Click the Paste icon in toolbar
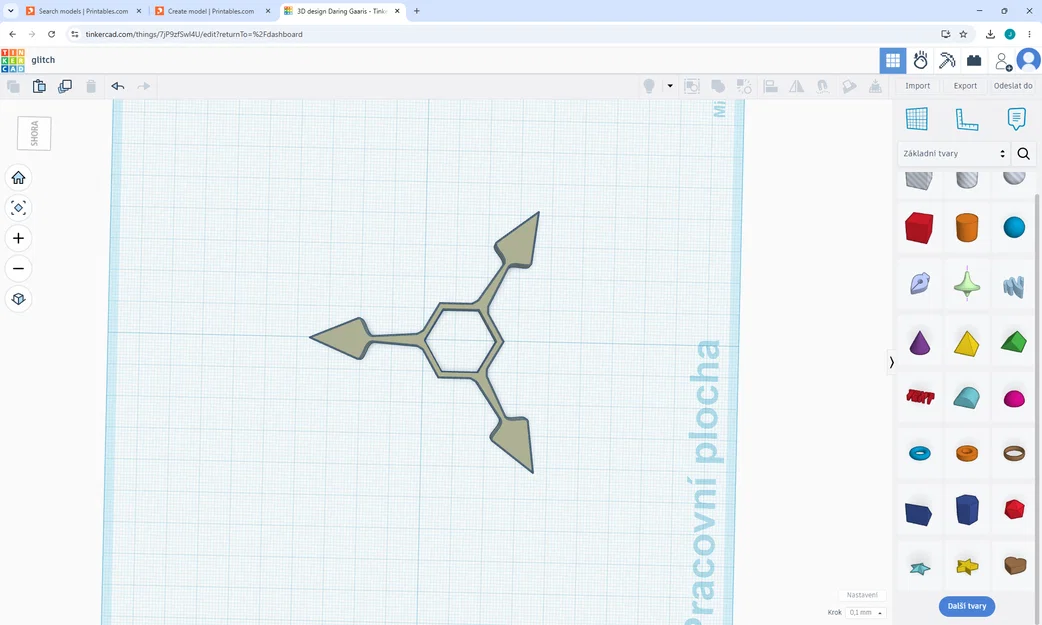Viewport: 1042px width, 625px height. [39, 86]
